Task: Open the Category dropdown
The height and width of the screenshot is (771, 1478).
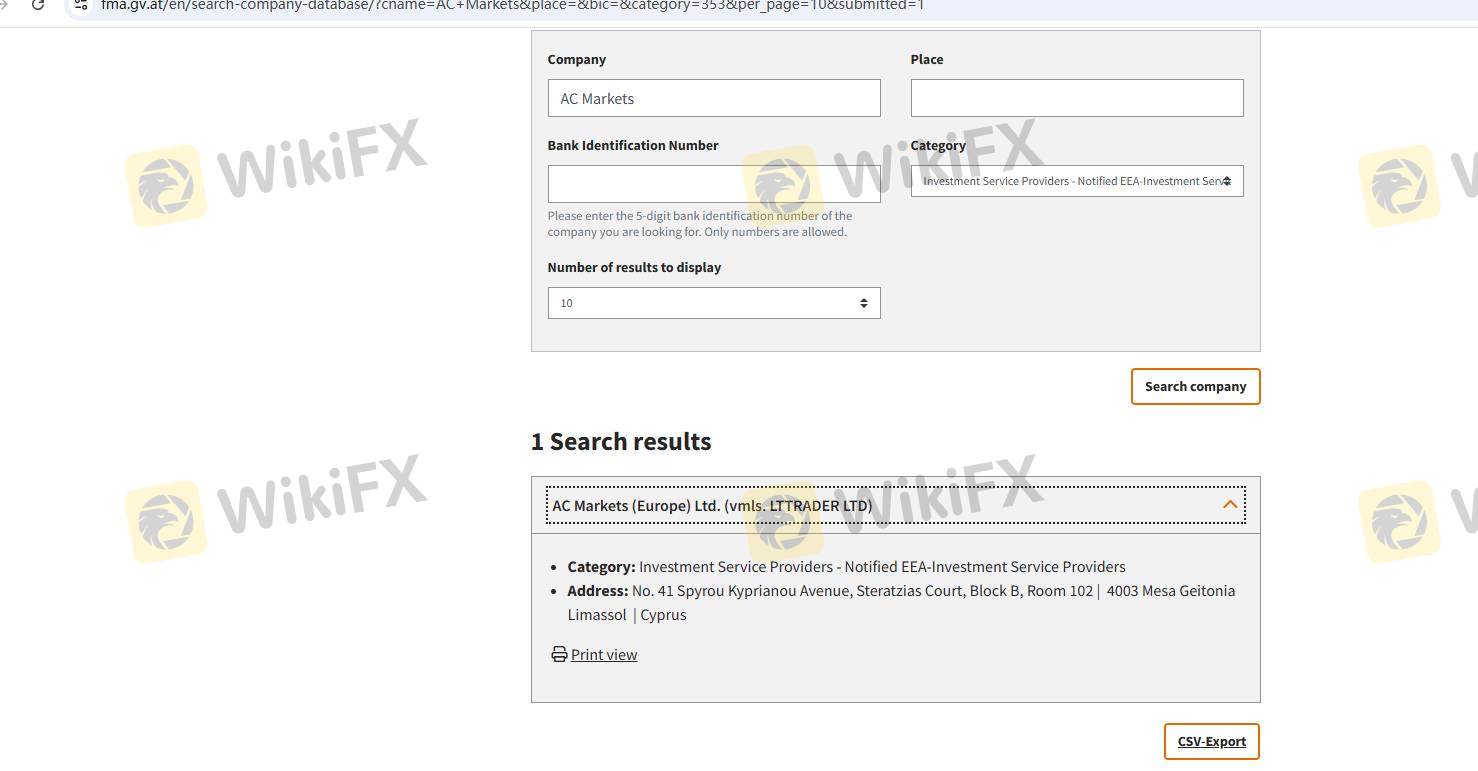Action: [1077, 181]
